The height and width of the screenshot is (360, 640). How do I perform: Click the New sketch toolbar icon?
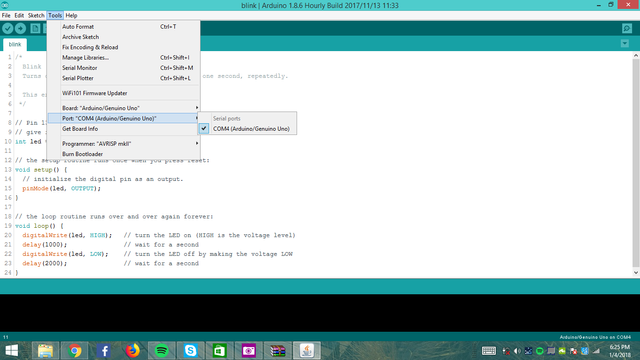(36, 28)
